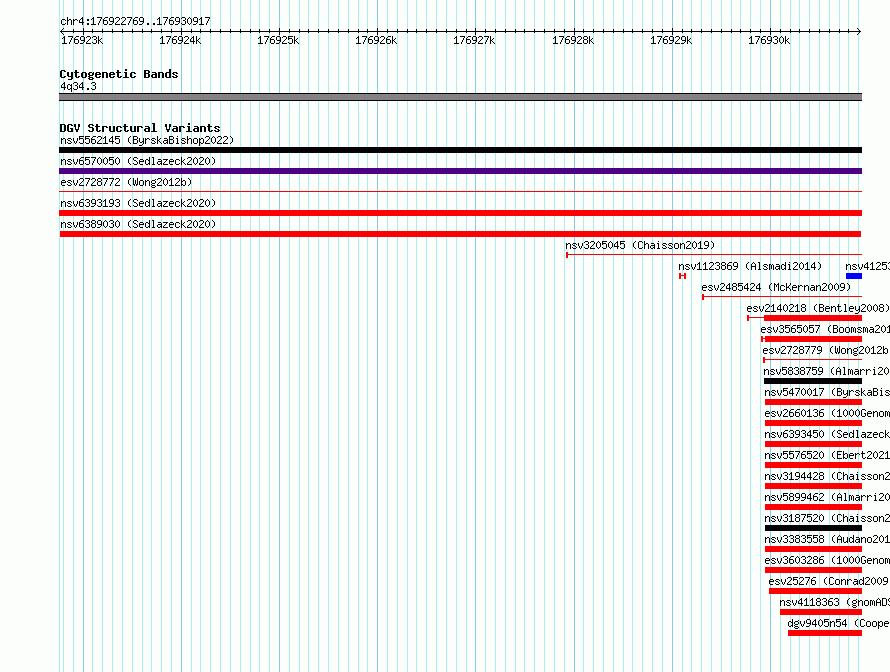
Task: Click the nsv5562145 (ByrskaBishop2022) variant label
Action: (147, 140)
